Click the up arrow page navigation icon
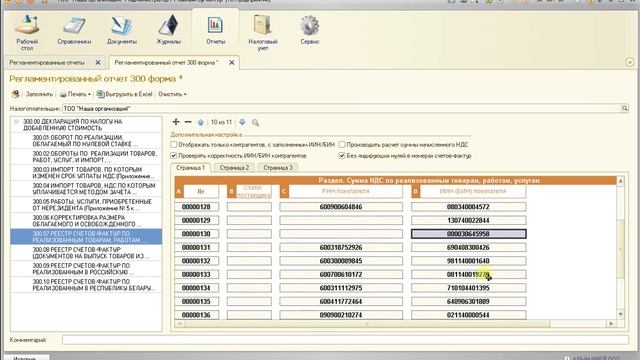640x360 pixels. [200, 122]
